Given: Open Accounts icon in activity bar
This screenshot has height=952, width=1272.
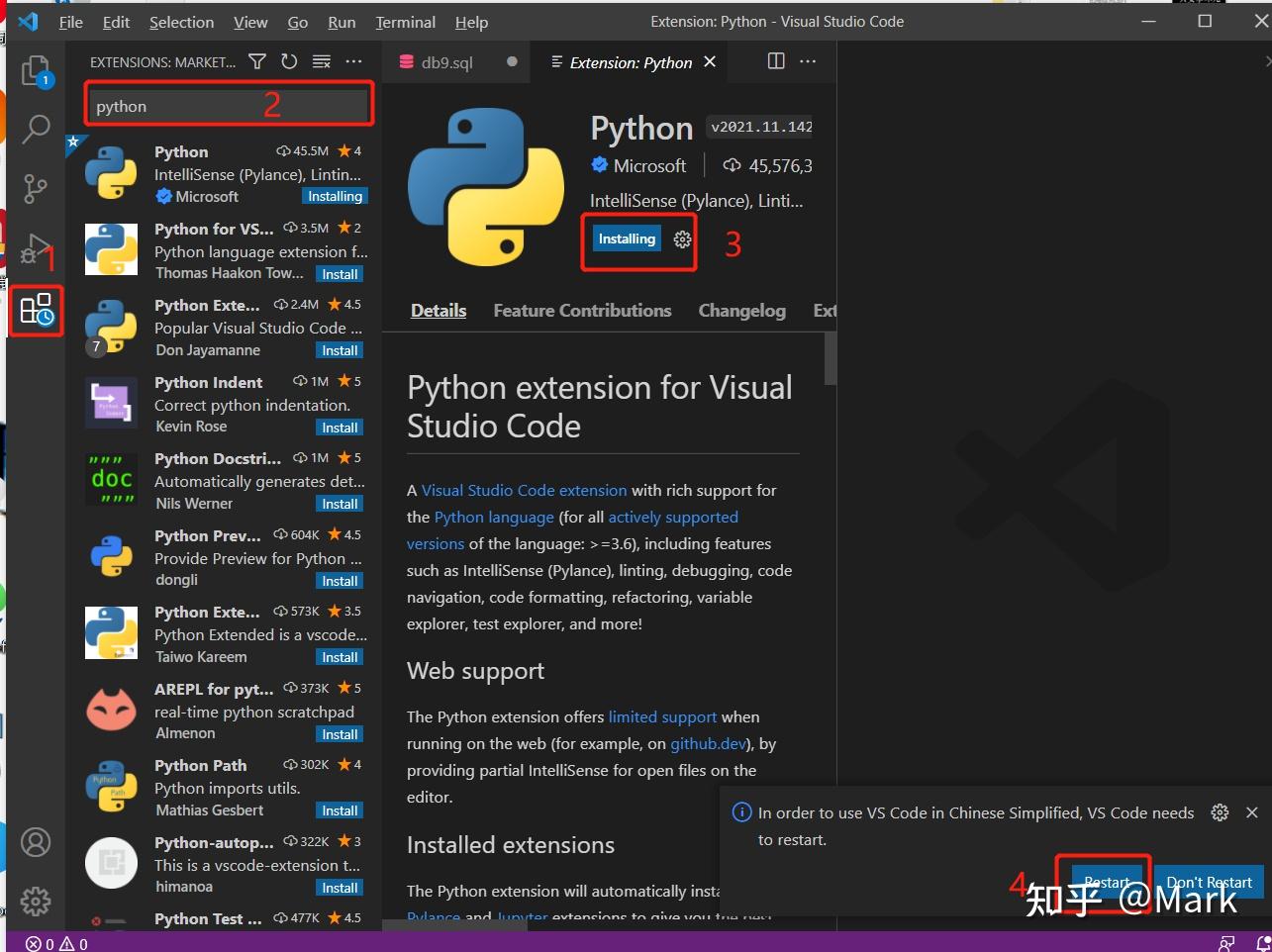Looking at the screenshot, I should tap(36, 842).
